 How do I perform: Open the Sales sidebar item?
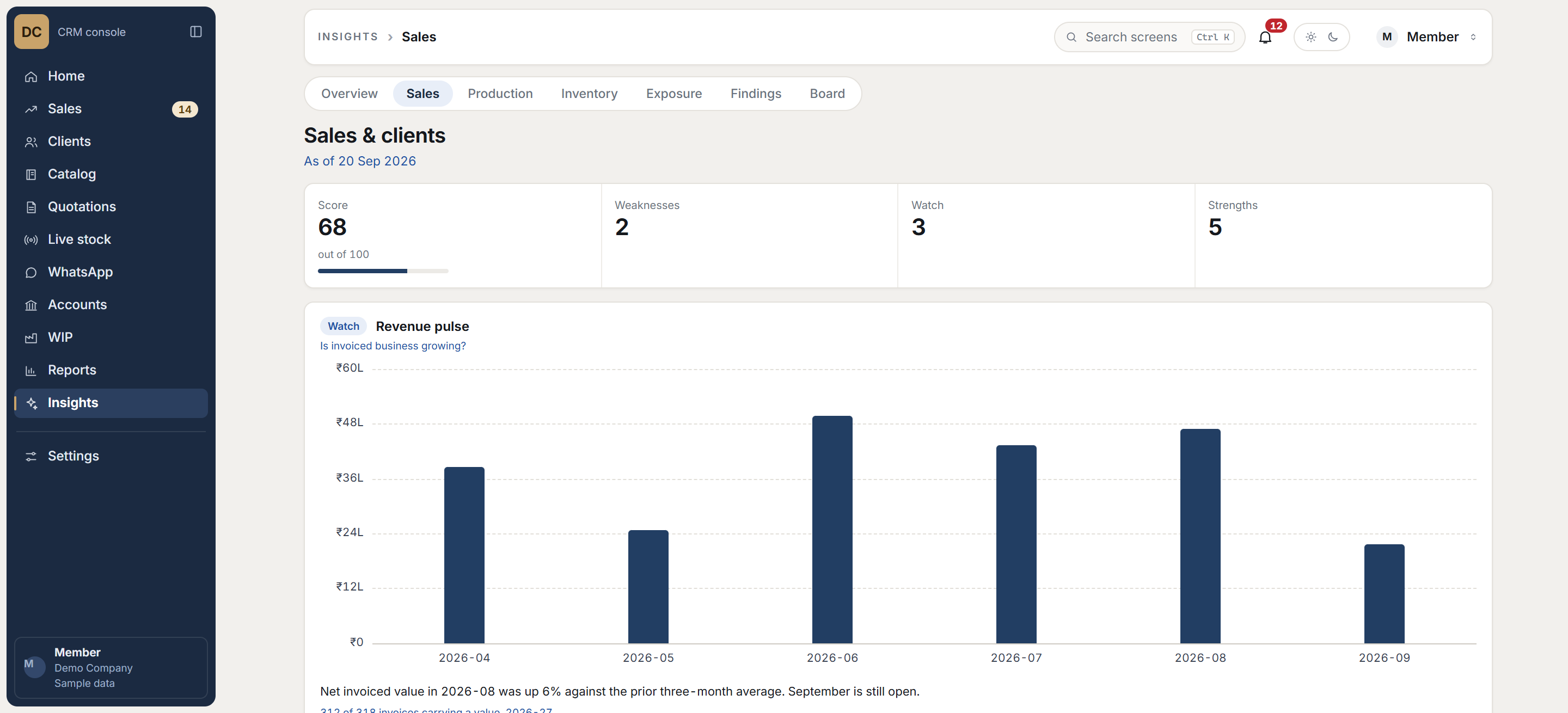111,109
